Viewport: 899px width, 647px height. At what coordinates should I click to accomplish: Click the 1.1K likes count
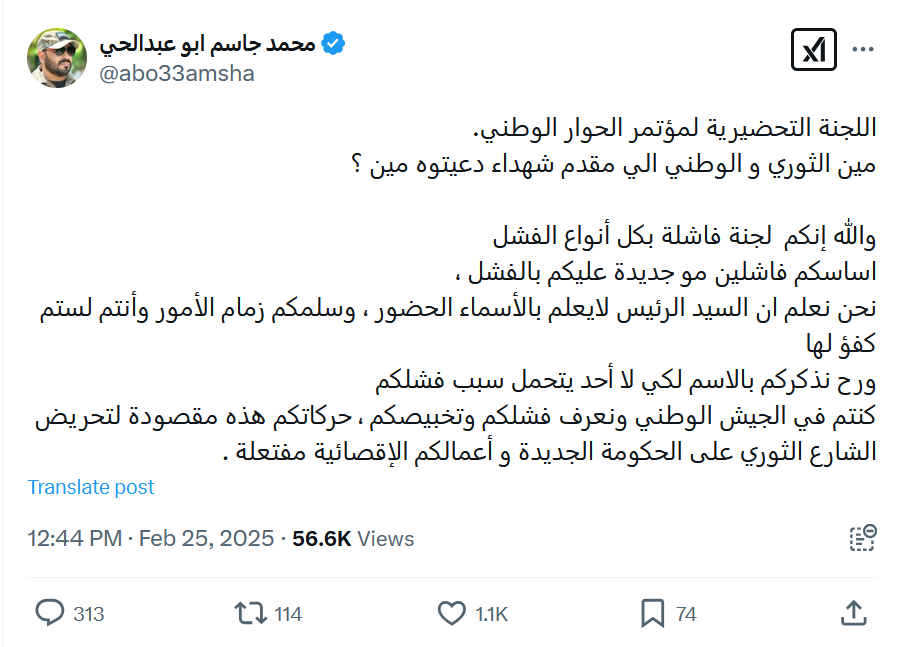click(x=491, y=614)
